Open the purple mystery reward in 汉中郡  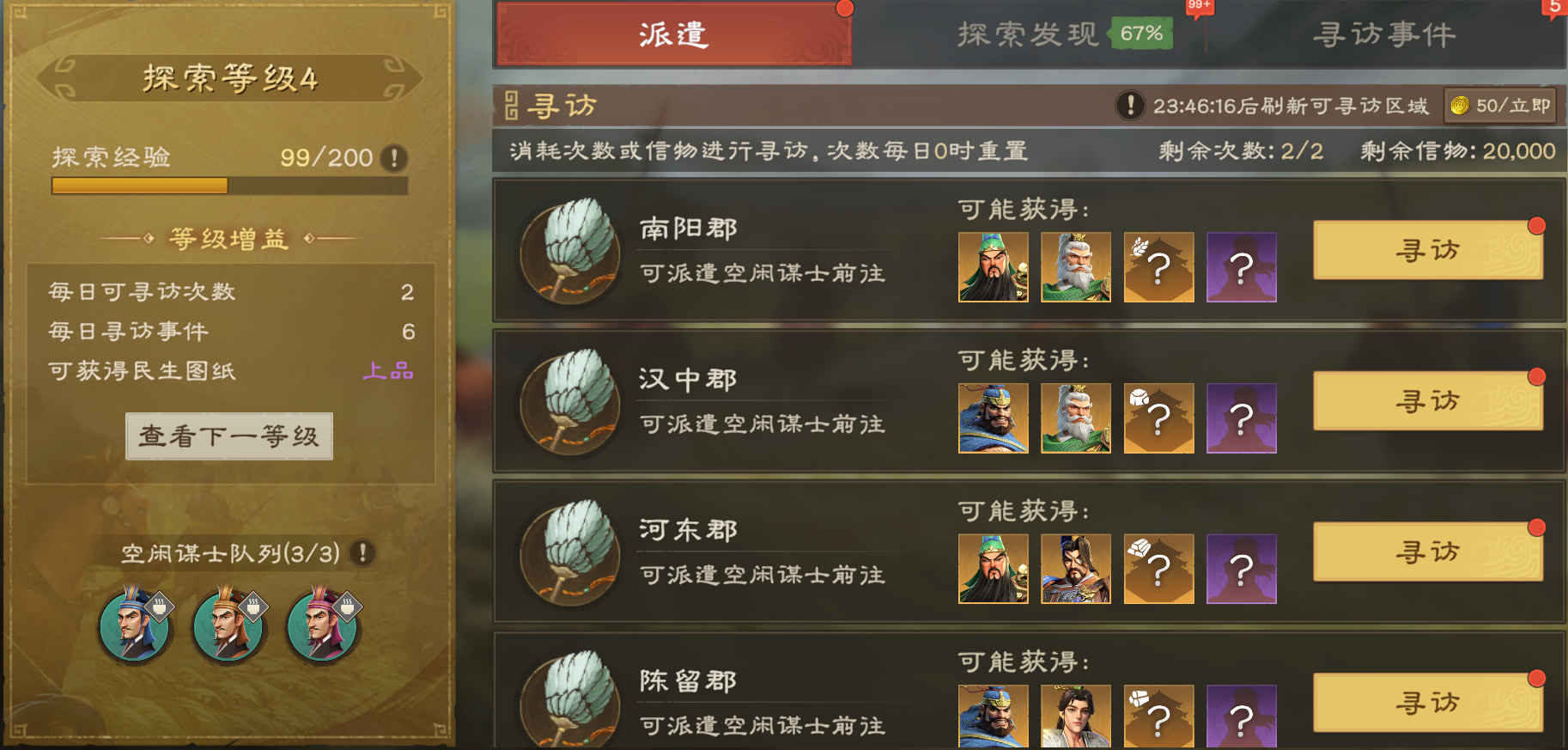click(x=1242, y=418)
